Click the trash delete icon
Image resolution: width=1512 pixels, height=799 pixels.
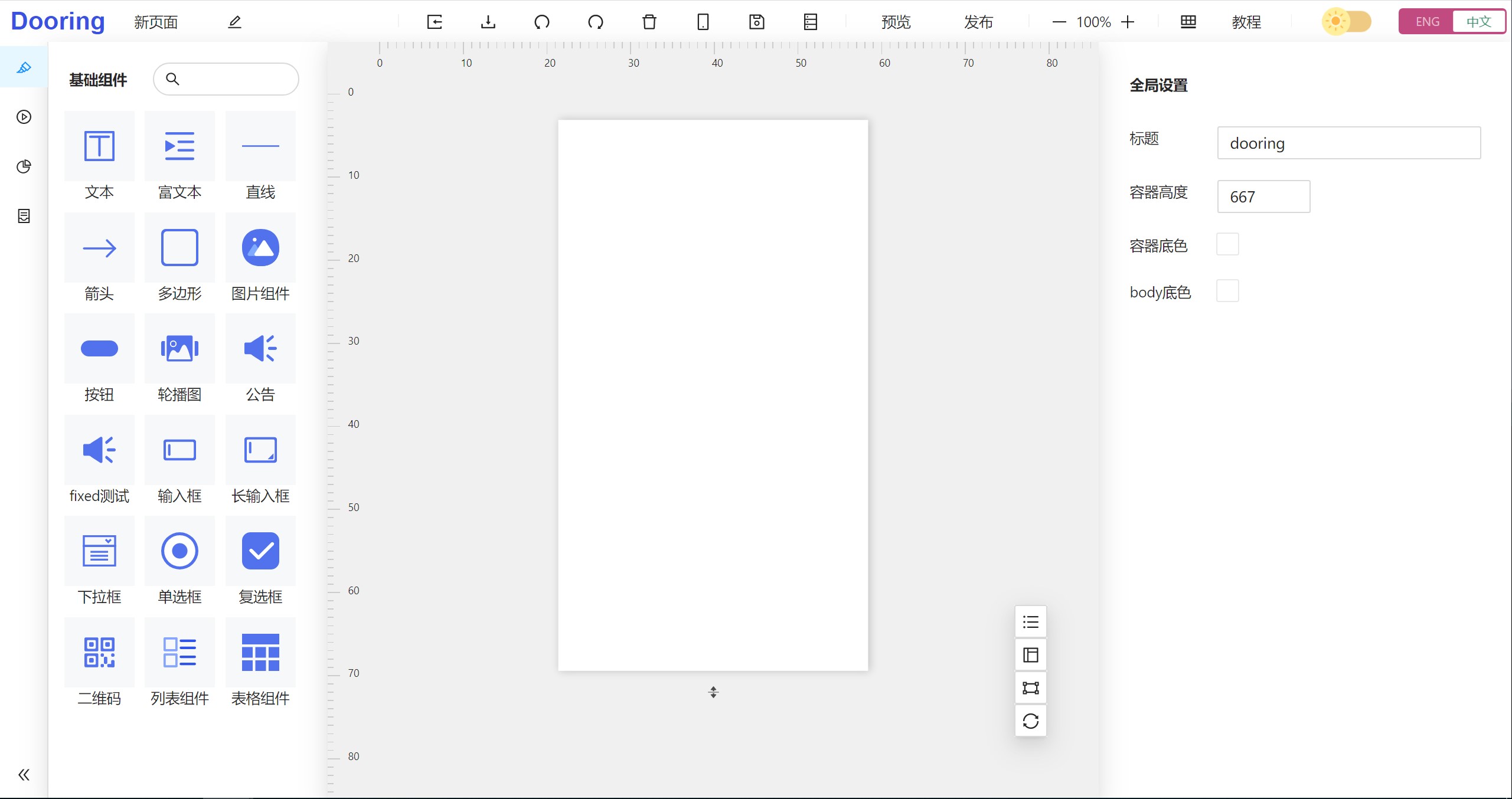649,22
